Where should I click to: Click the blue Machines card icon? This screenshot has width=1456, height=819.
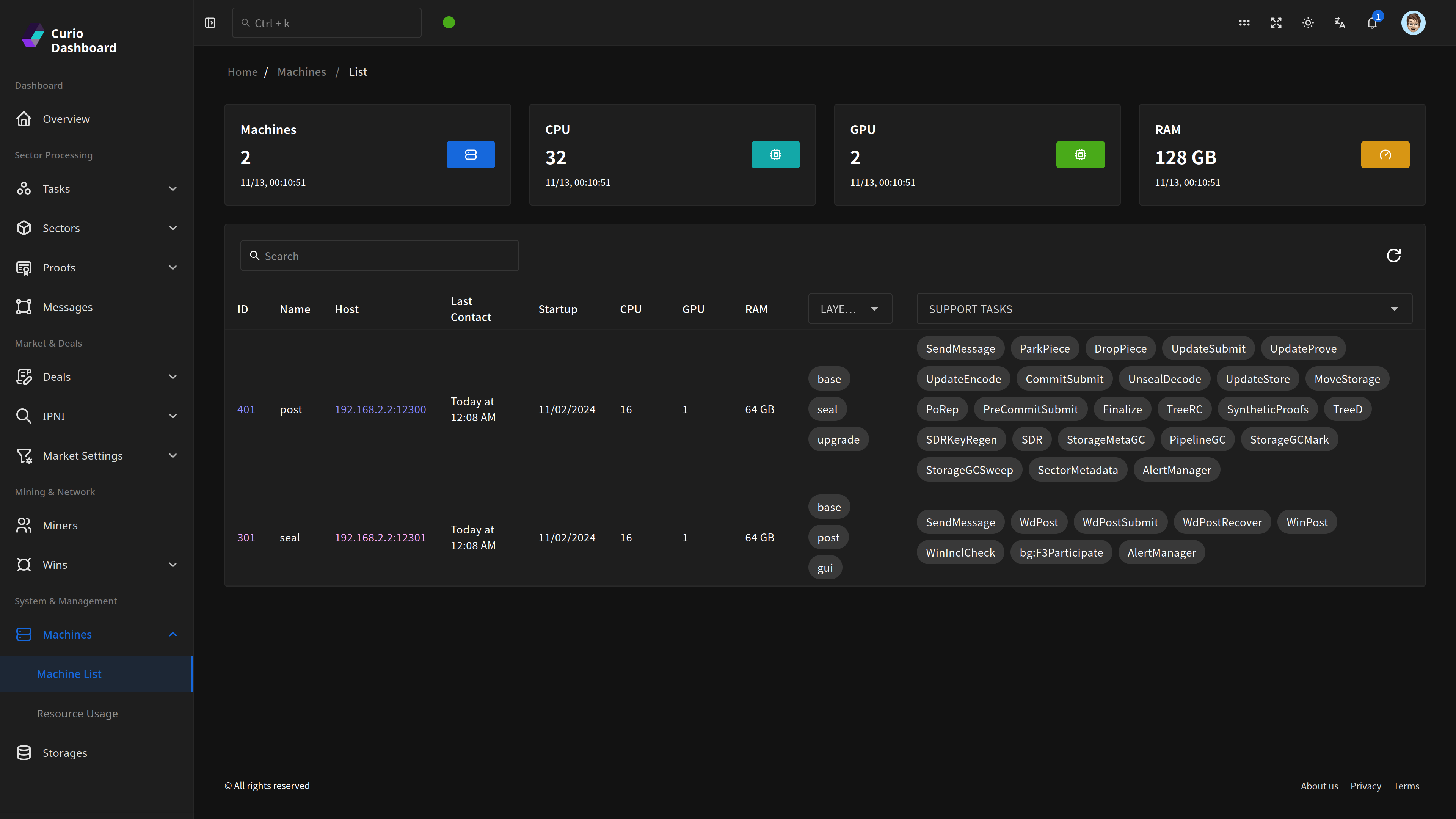tap(470, 154)
